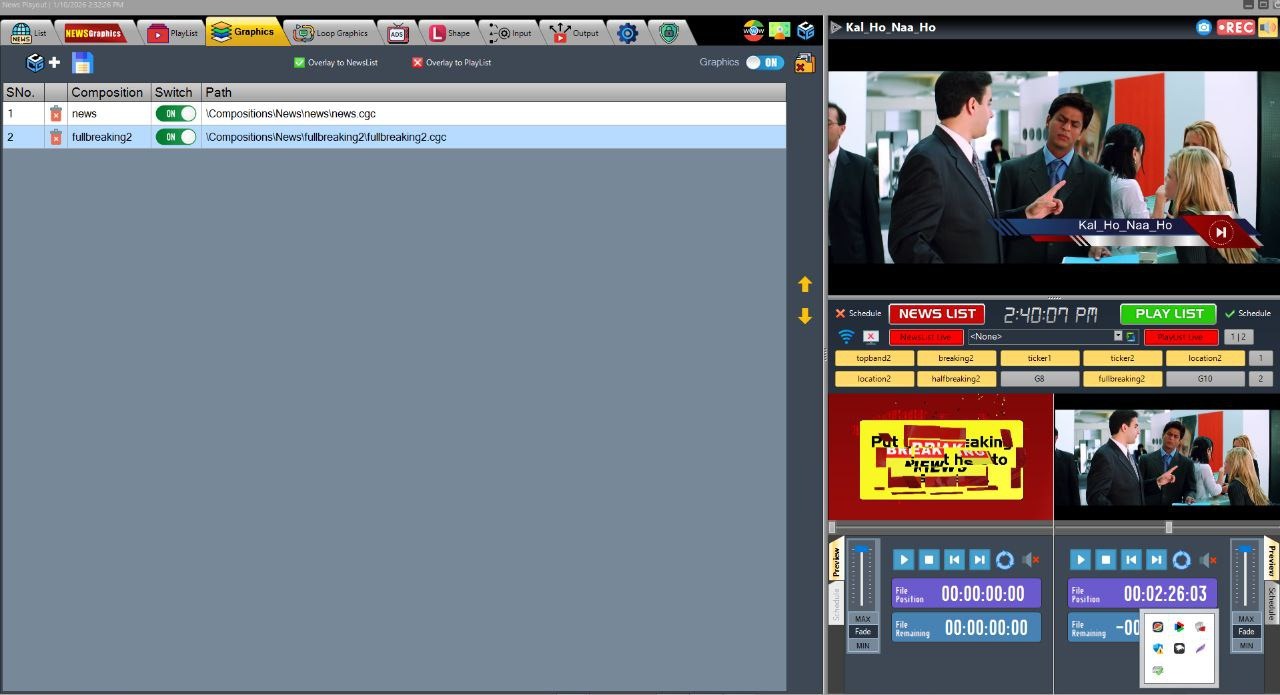Take a snapshot with the camera icon

[x=1203, y=27]
